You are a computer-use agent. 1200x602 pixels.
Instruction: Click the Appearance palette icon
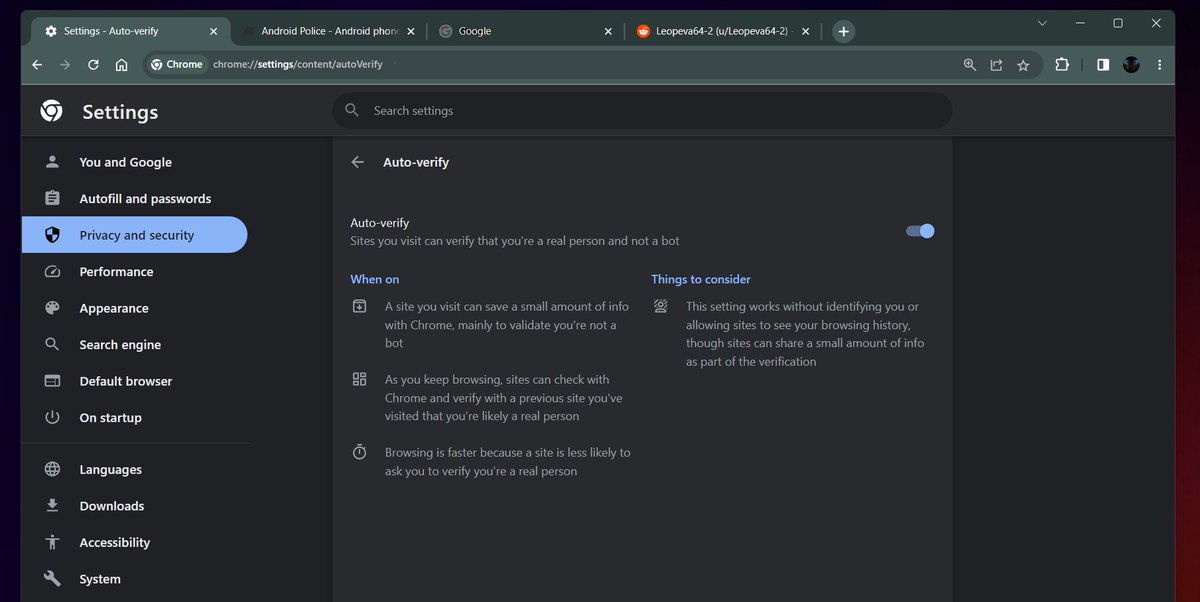pos(51,308)
